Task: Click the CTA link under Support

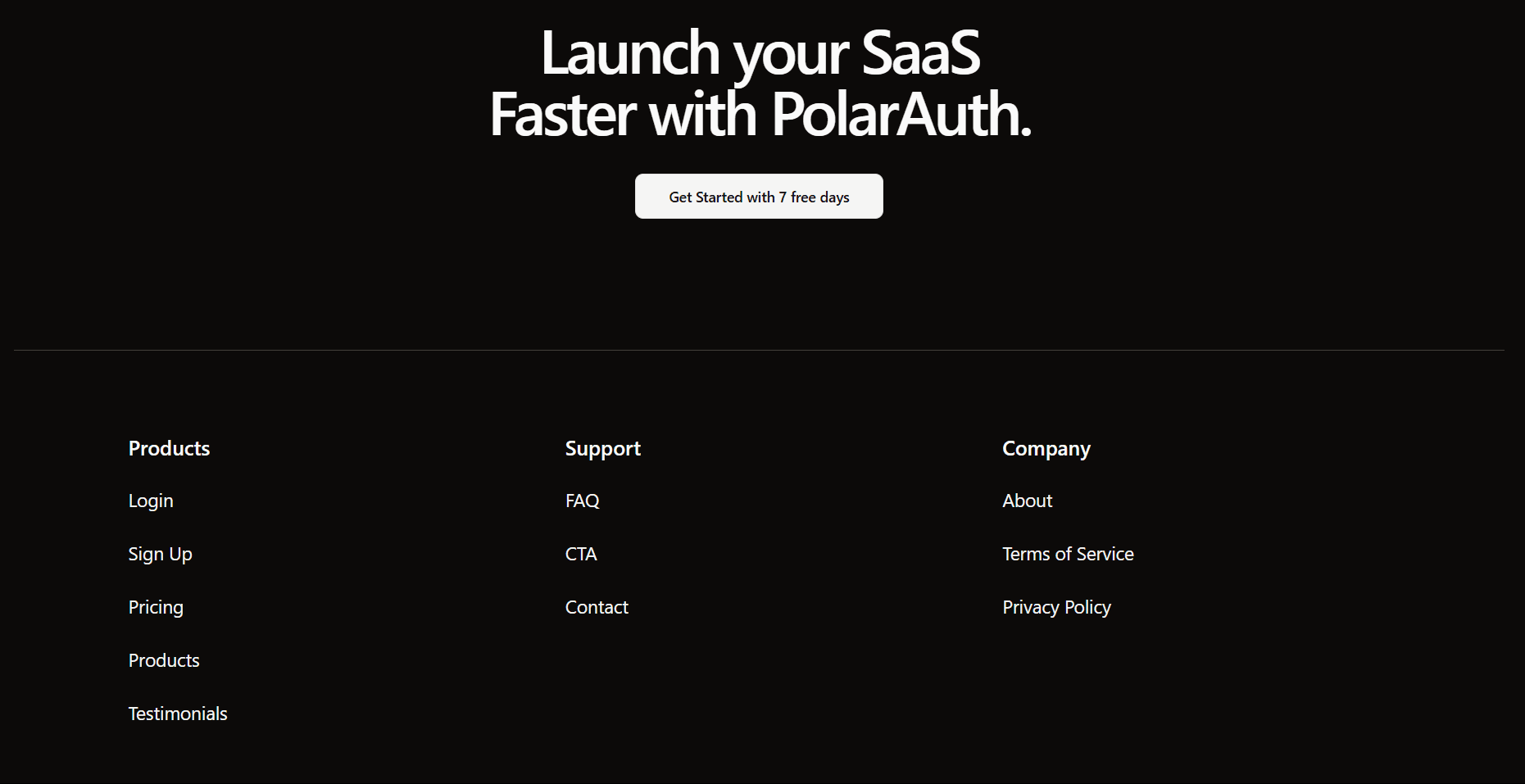Action: (580, 553)
